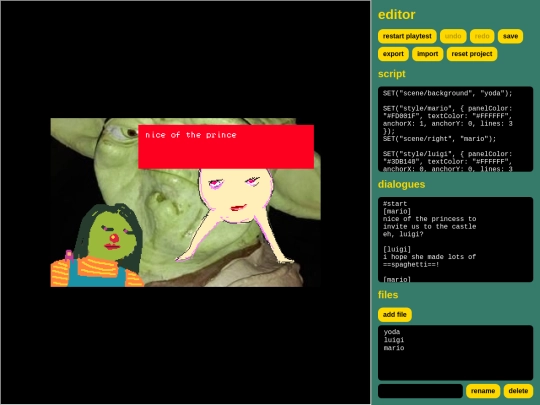Screen dimensions: 540x405
Task: Click inside the dialogues text editor
Action: coord(455,240)
